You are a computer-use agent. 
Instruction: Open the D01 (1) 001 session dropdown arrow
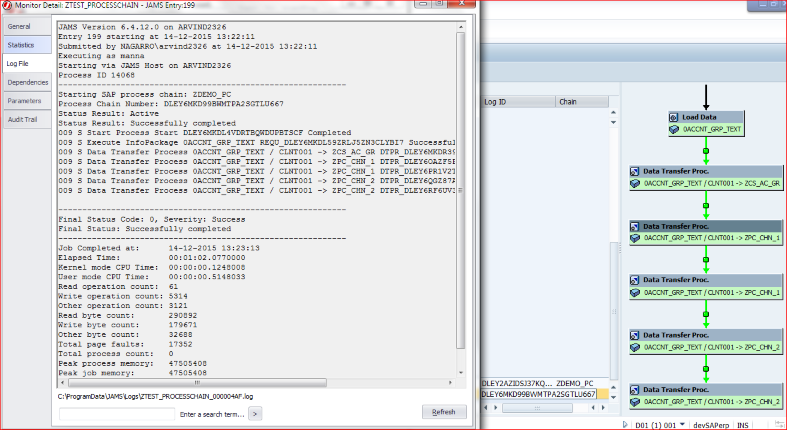tap(682, 424)
